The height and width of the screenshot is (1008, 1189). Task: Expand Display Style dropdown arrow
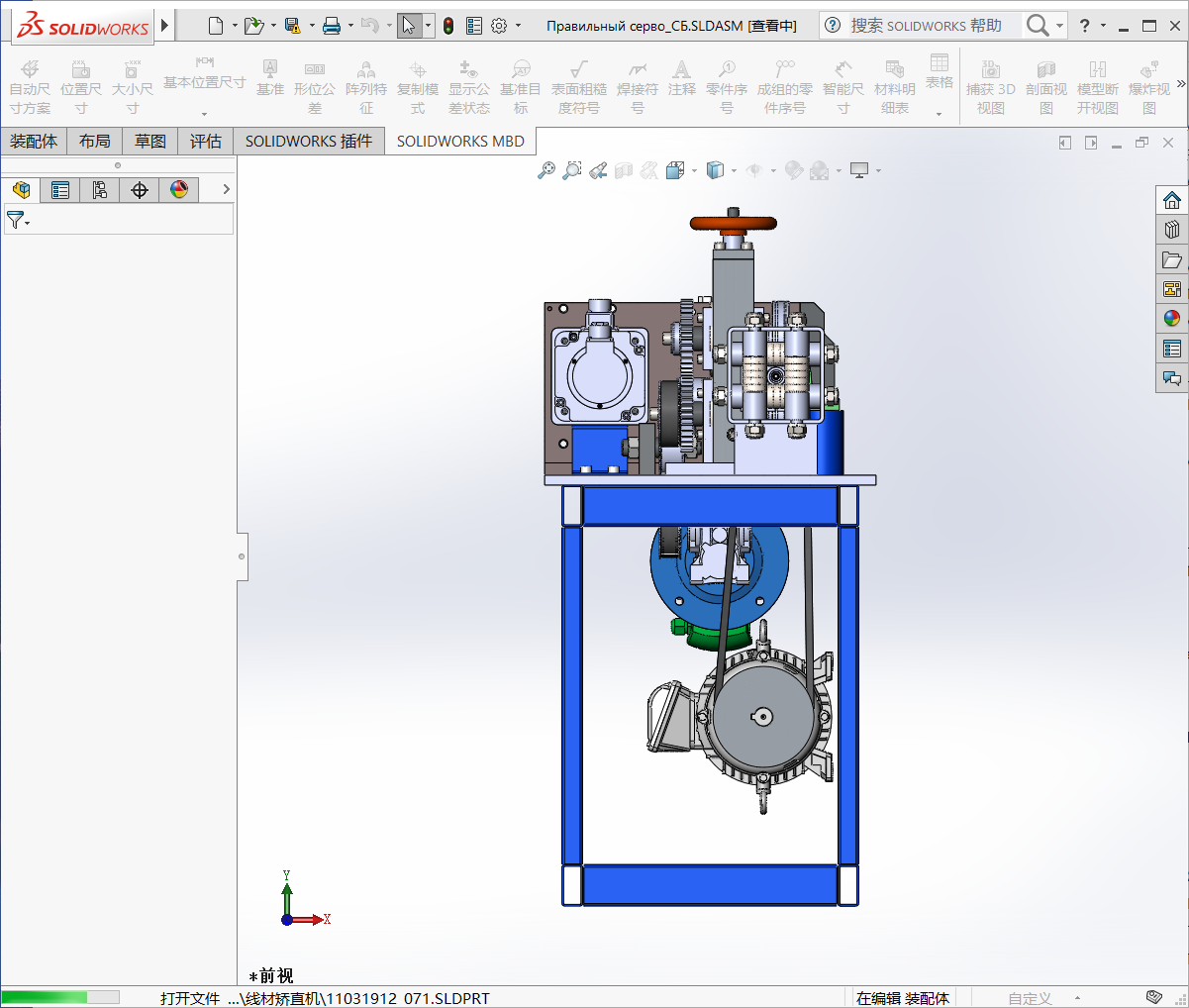point(734,170)
